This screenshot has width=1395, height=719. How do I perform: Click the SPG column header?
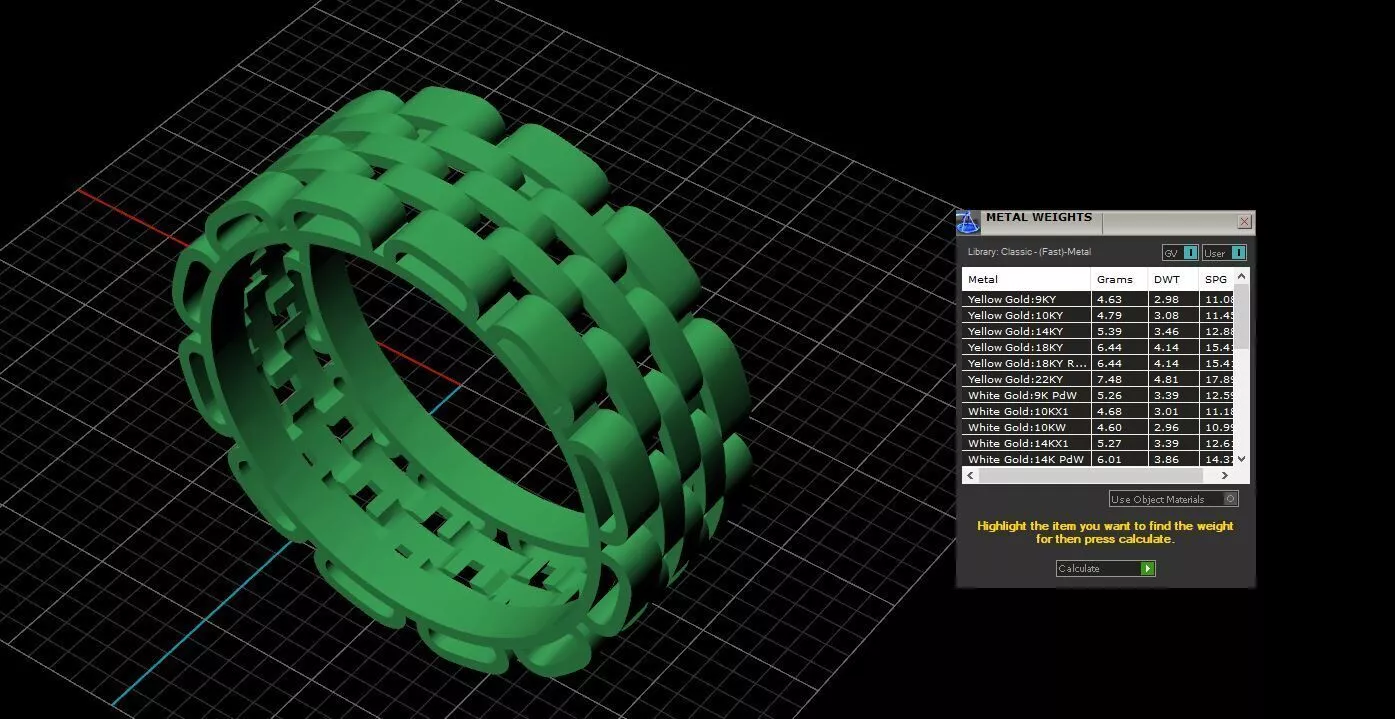tap(1216, 279)
